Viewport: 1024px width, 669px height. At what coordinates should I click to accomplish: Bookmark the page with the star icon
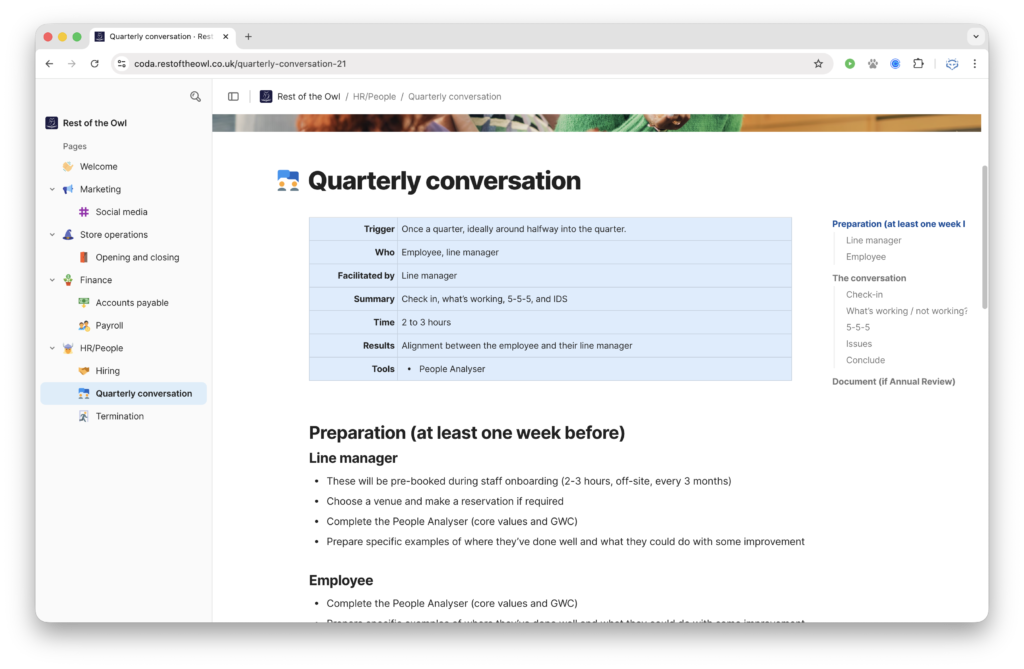[x=818, y=63]
